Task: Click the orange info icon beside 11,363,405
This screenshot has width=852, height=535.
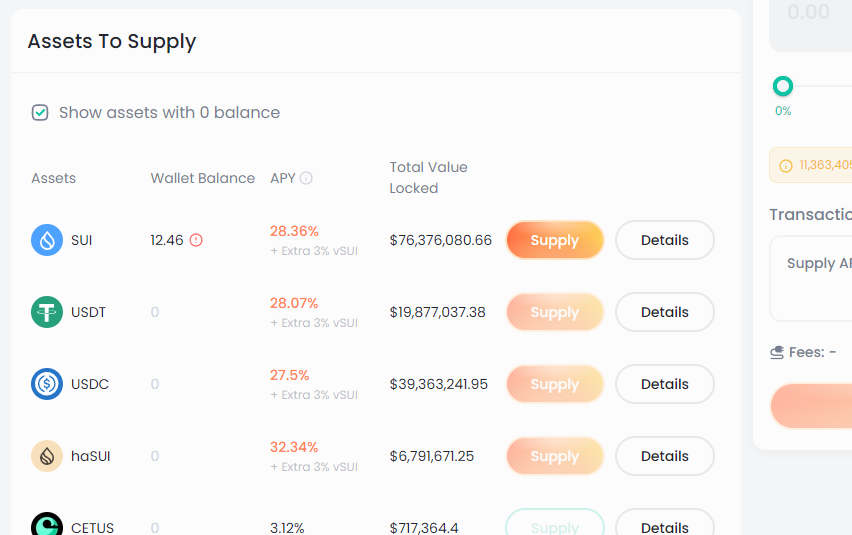Action: (x=786, y=166)
